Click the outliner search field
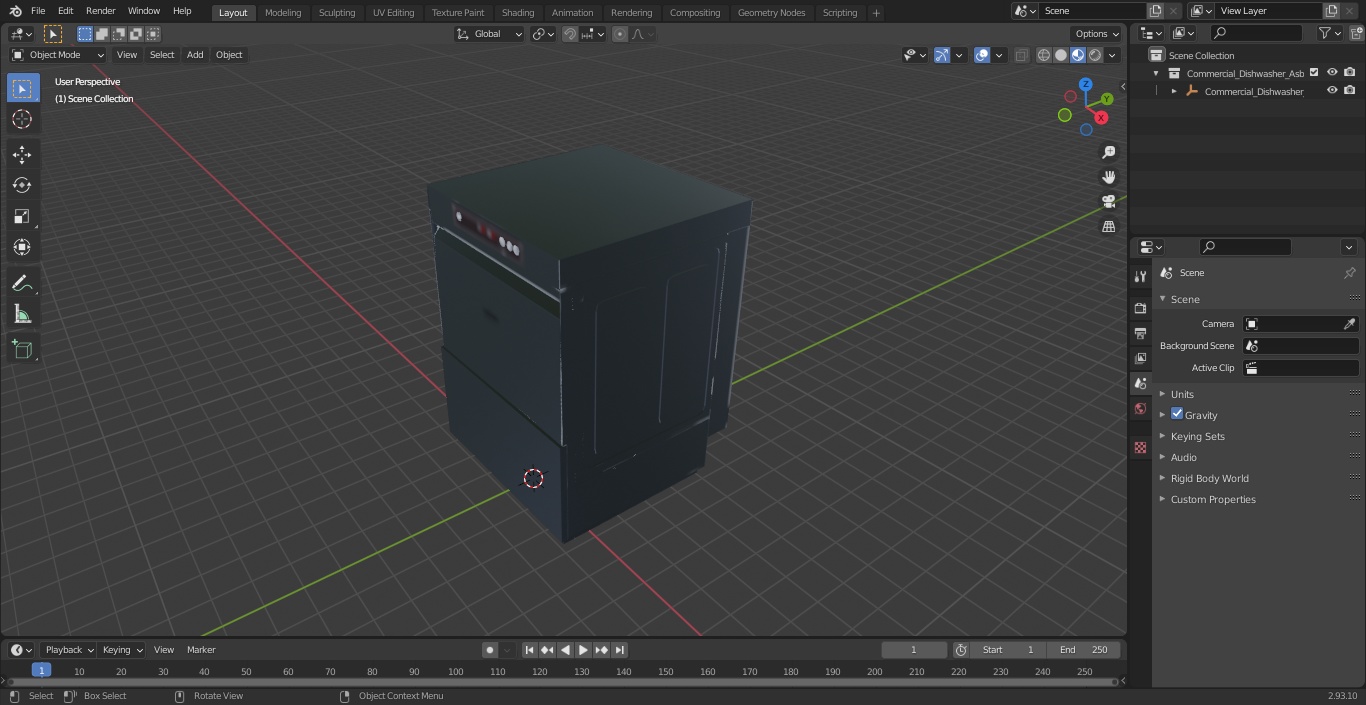 (x=1255, y=33)
